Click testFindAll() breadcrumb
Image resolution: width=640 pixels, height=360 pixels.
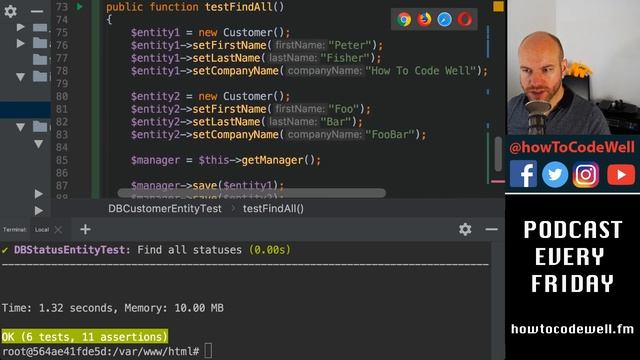[273, 209]
